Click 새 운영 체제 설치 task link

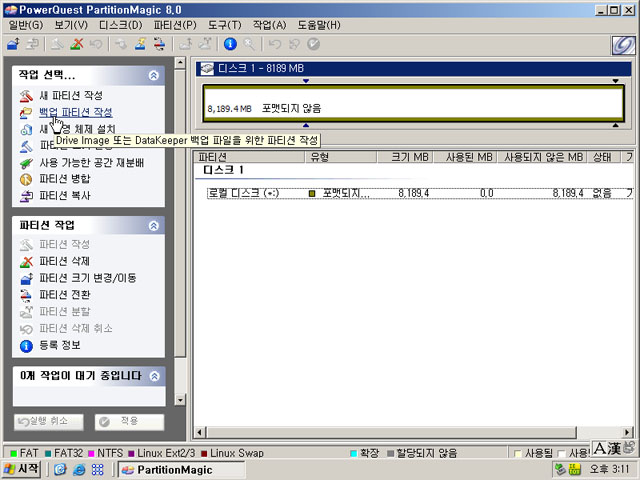coord(78,129)
